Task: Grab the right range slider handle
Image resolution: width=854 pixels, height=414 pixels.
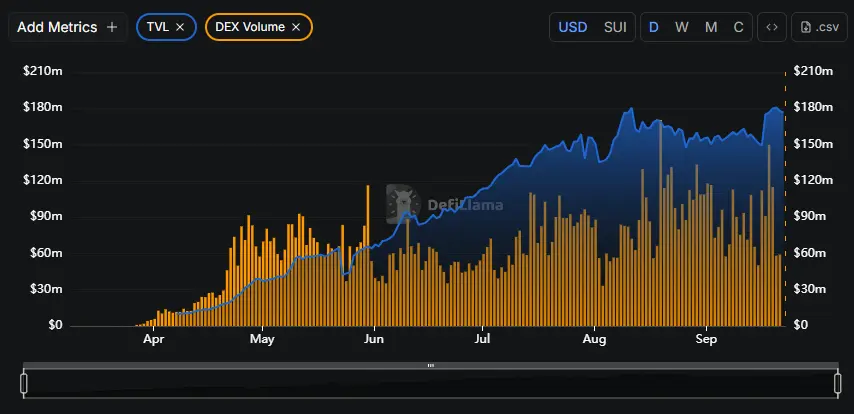Action: (x=838, y=383)
